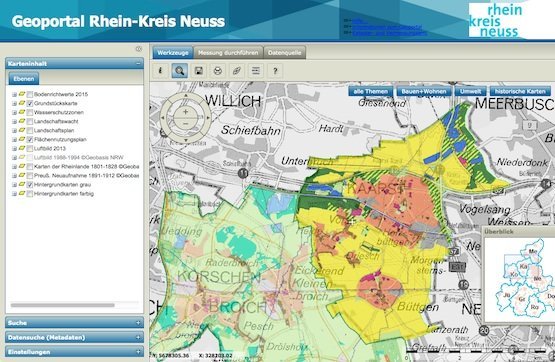Enable the Wasserschutzzonen layer checkbox
Viewport: 555px width, 362px height.
coord(30,113)
